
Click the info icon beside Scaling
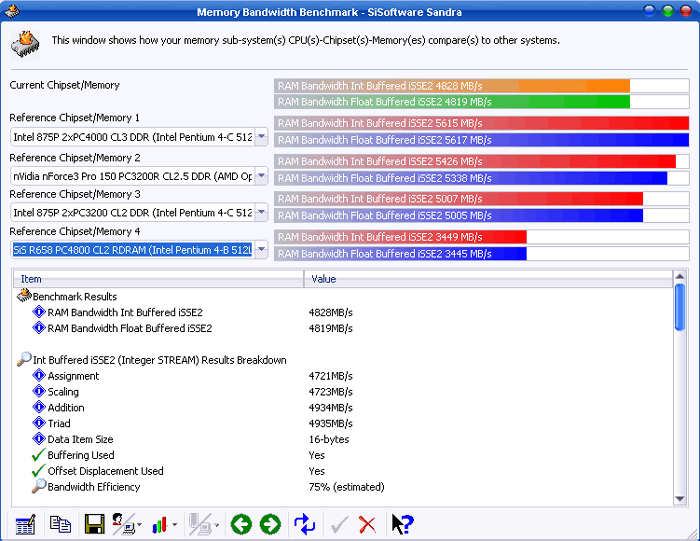[39, 391]
